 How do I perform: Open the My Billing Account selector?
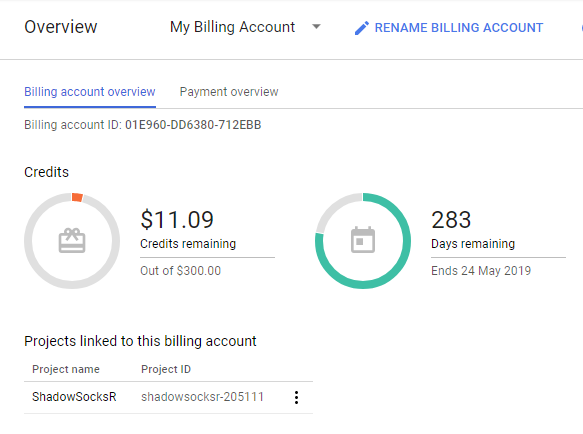tap(245, 27)
